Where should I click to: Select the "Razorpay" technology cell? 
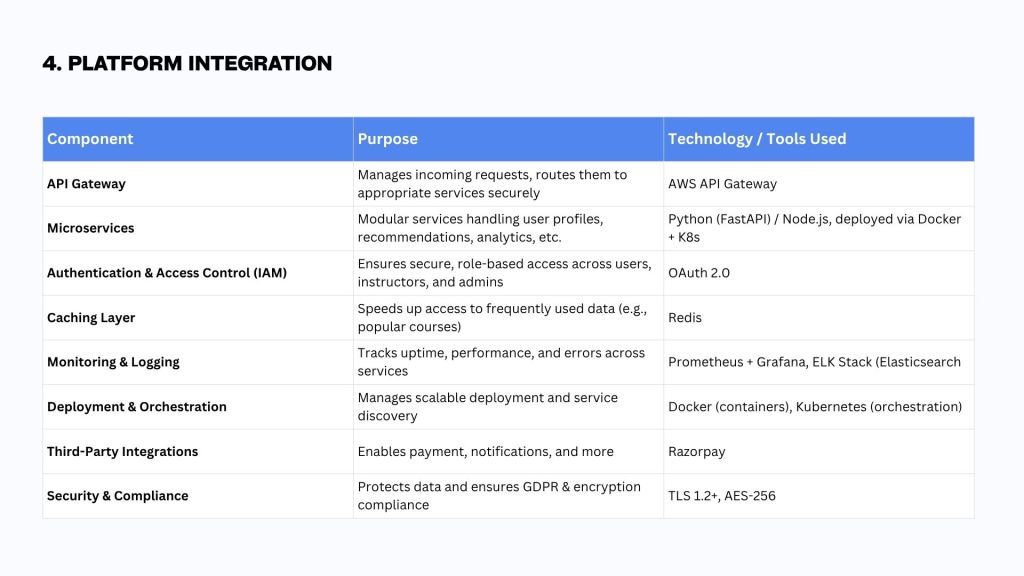tap(697, 452)
